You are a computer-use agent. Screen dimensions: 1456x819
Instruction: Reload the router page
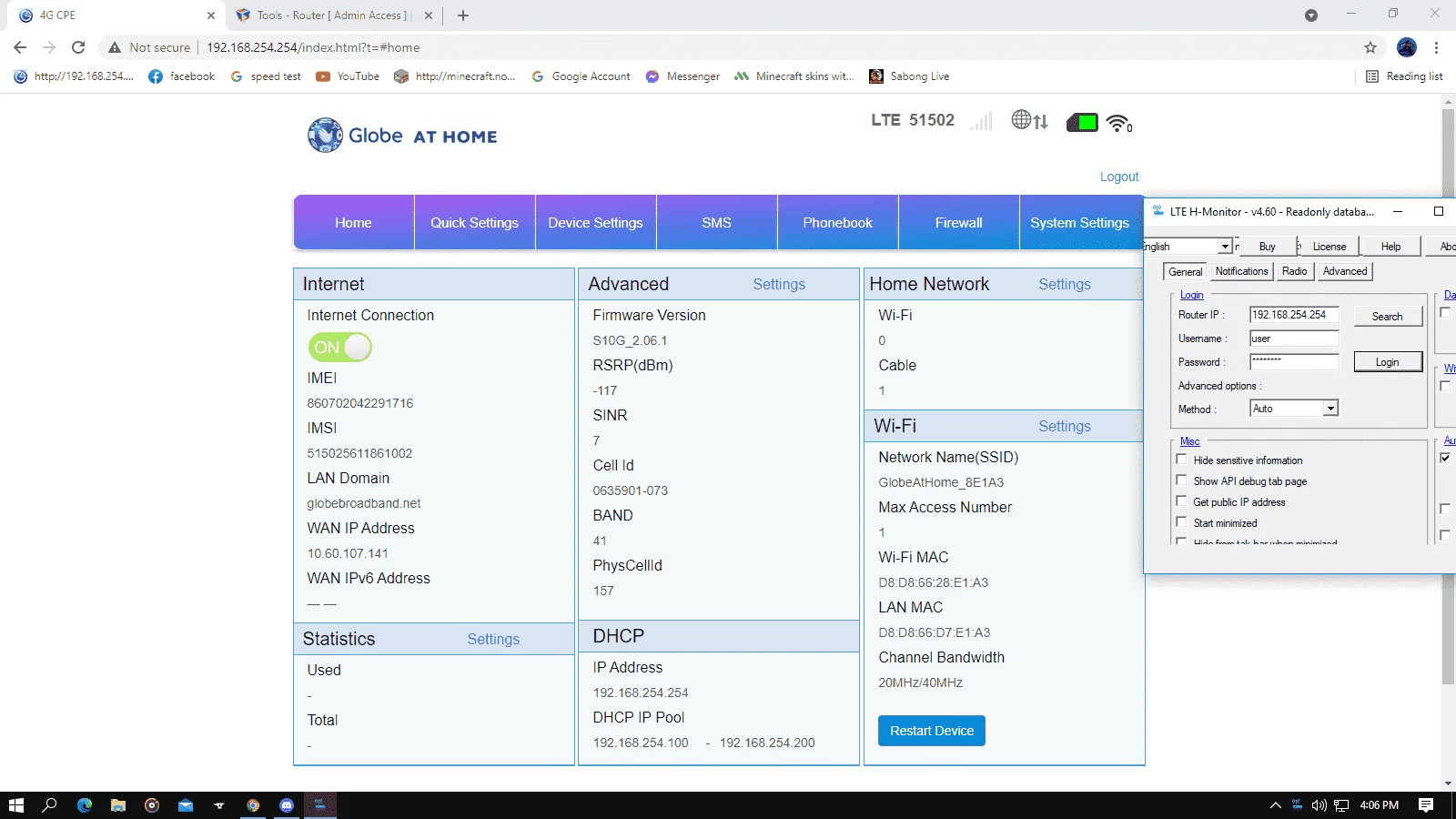coord(78,47)
